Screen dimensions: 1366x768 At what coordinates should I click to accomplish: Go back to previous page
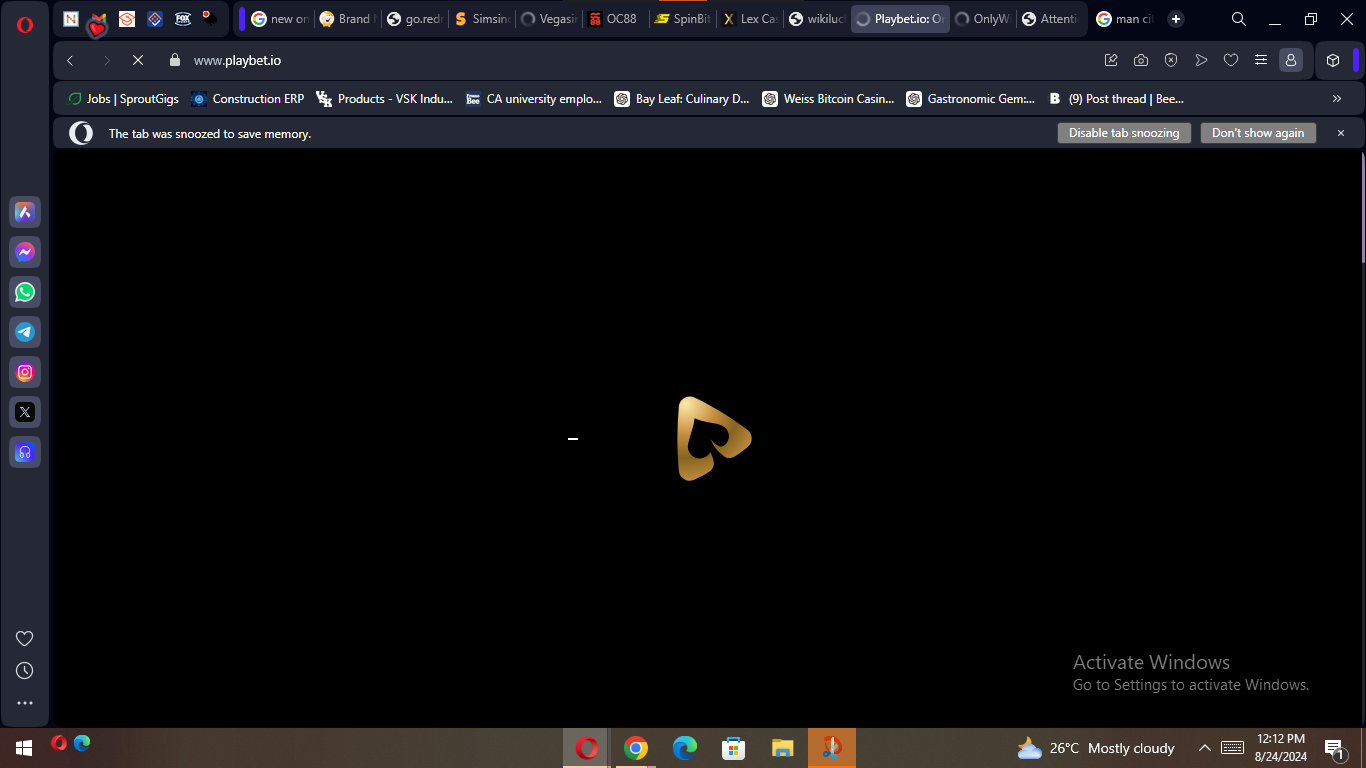coord(70,60)
